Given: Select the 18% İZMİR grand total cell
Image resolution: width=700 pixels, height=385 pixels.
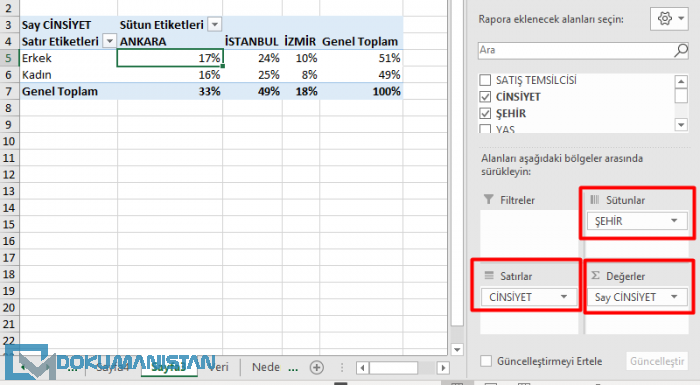Looking at the screenshot, I should pos(300,92).
